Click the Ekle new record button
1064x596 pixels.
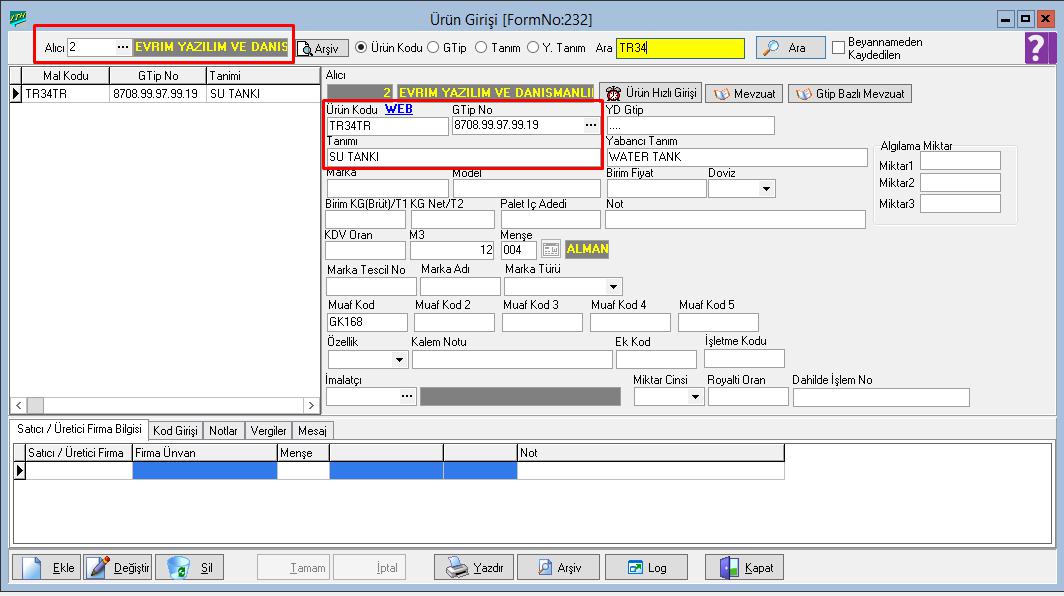click(47, 567)
